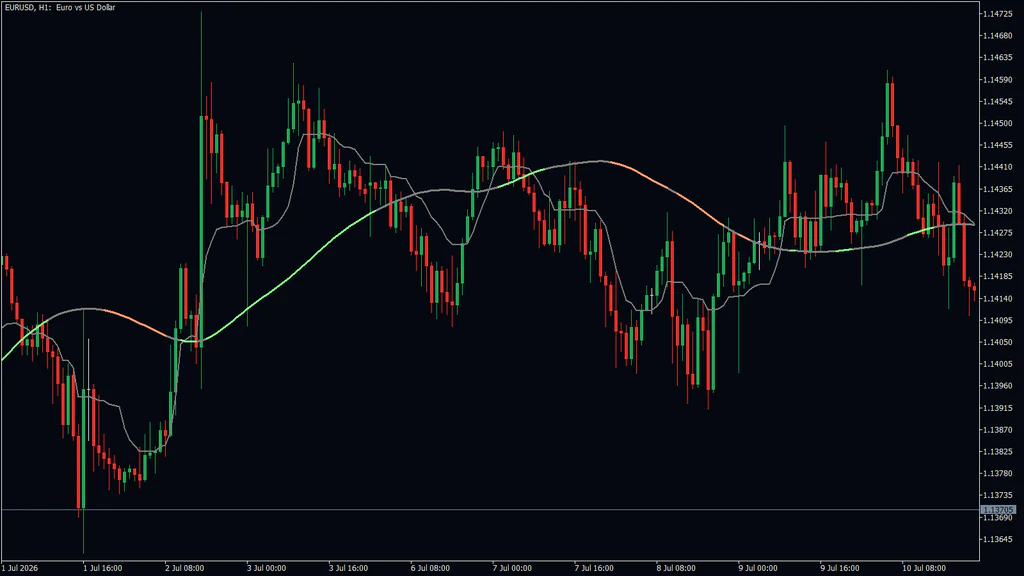1024x576 pixels.
Task: Click price label 1.14230 on axis
Action: 998,255
